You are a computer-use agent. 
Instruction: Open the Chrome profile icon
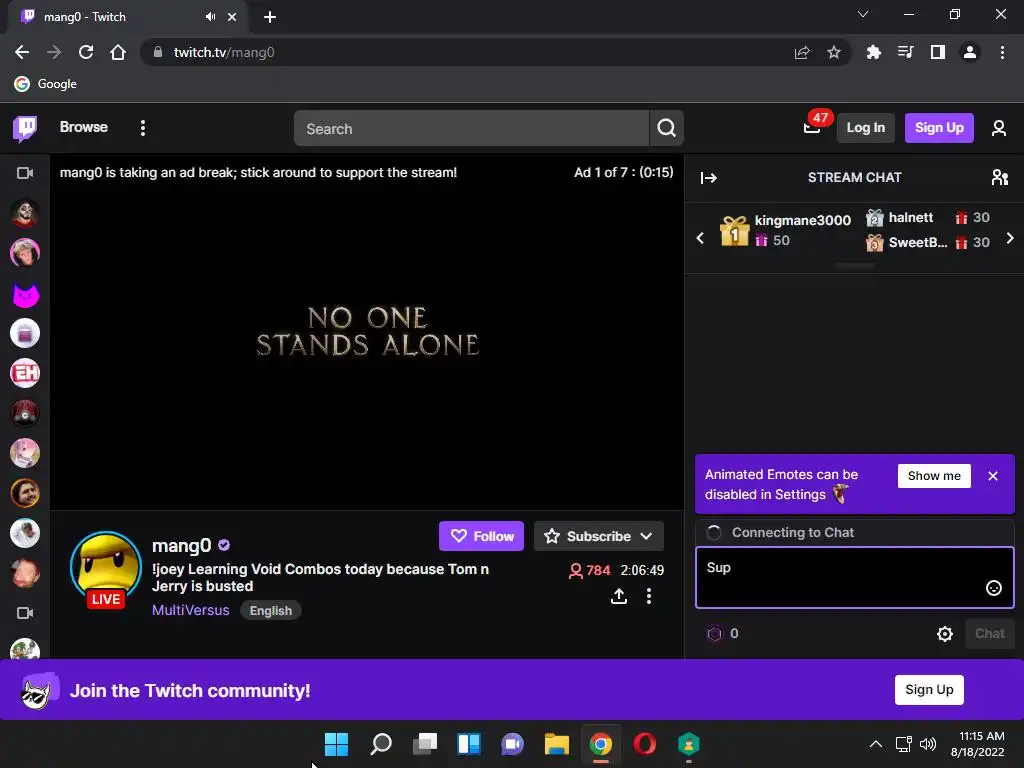tap(970, 52)
